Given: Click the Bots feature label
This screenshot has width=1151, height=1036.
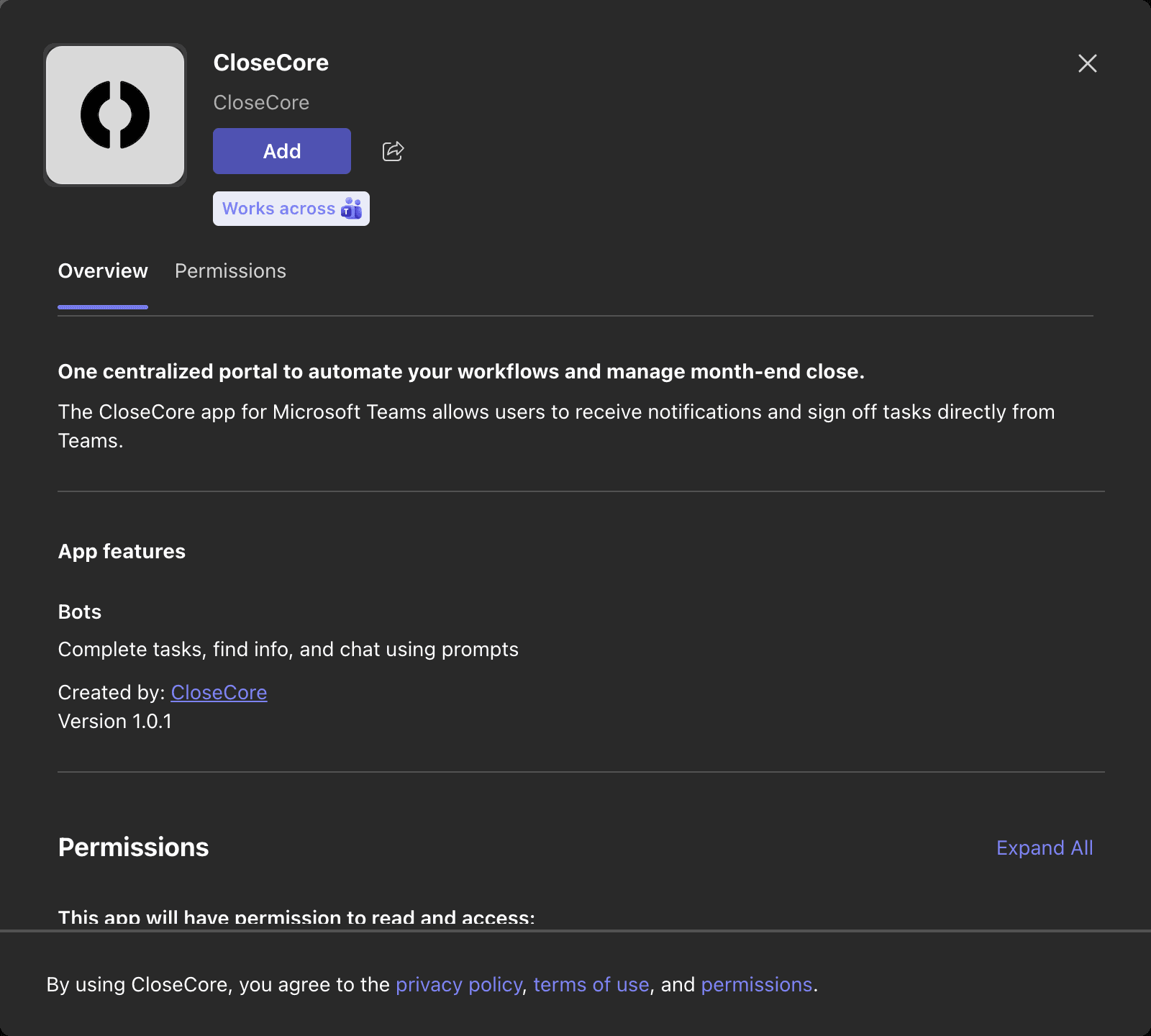Looking at the screenshot, I should click(80, 612).
